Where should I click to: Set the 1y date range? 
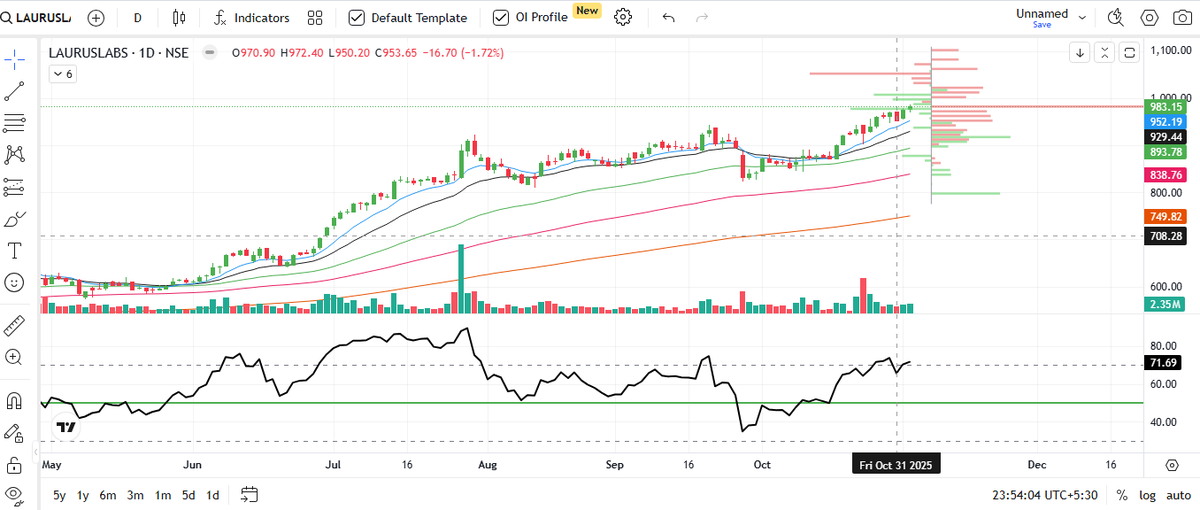pyautogui.click(x=83, y=495)
